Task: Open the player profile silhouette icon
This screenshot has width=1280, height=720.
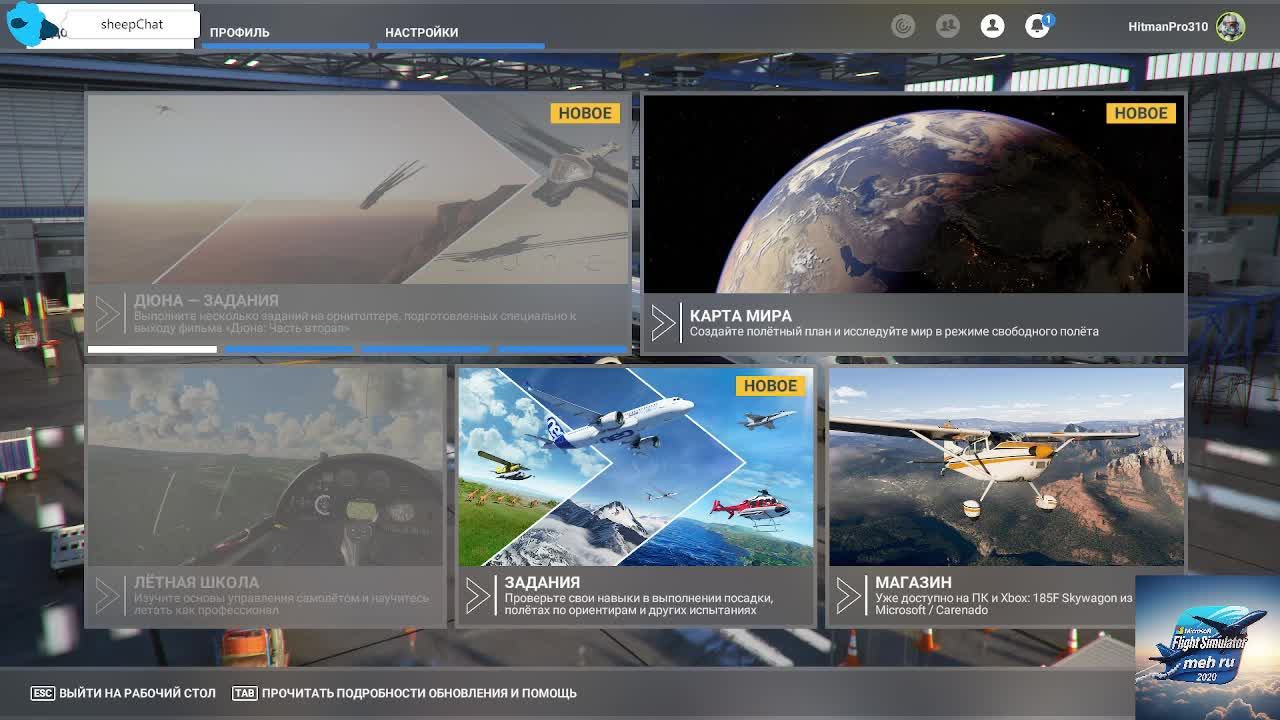Action: coord(992,27)
